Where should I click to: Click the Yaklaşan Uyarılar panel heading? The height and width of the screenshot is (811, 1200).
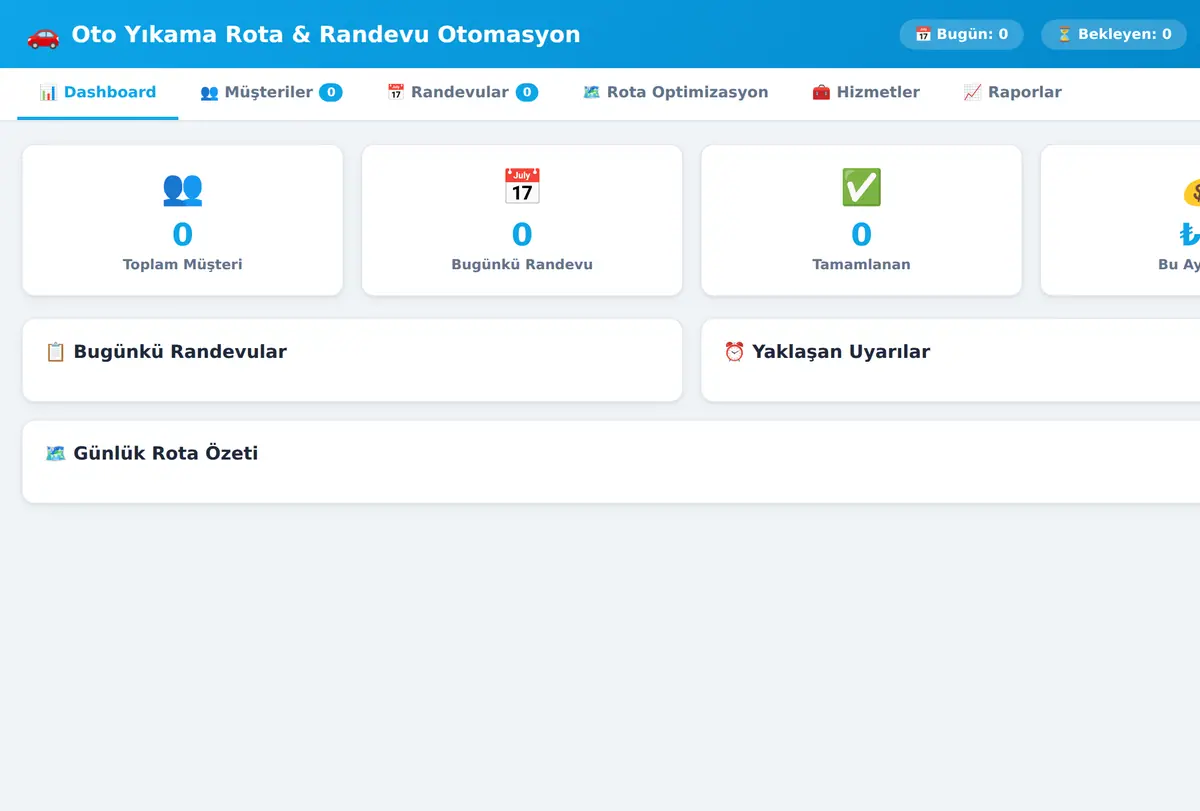[841, 352]
